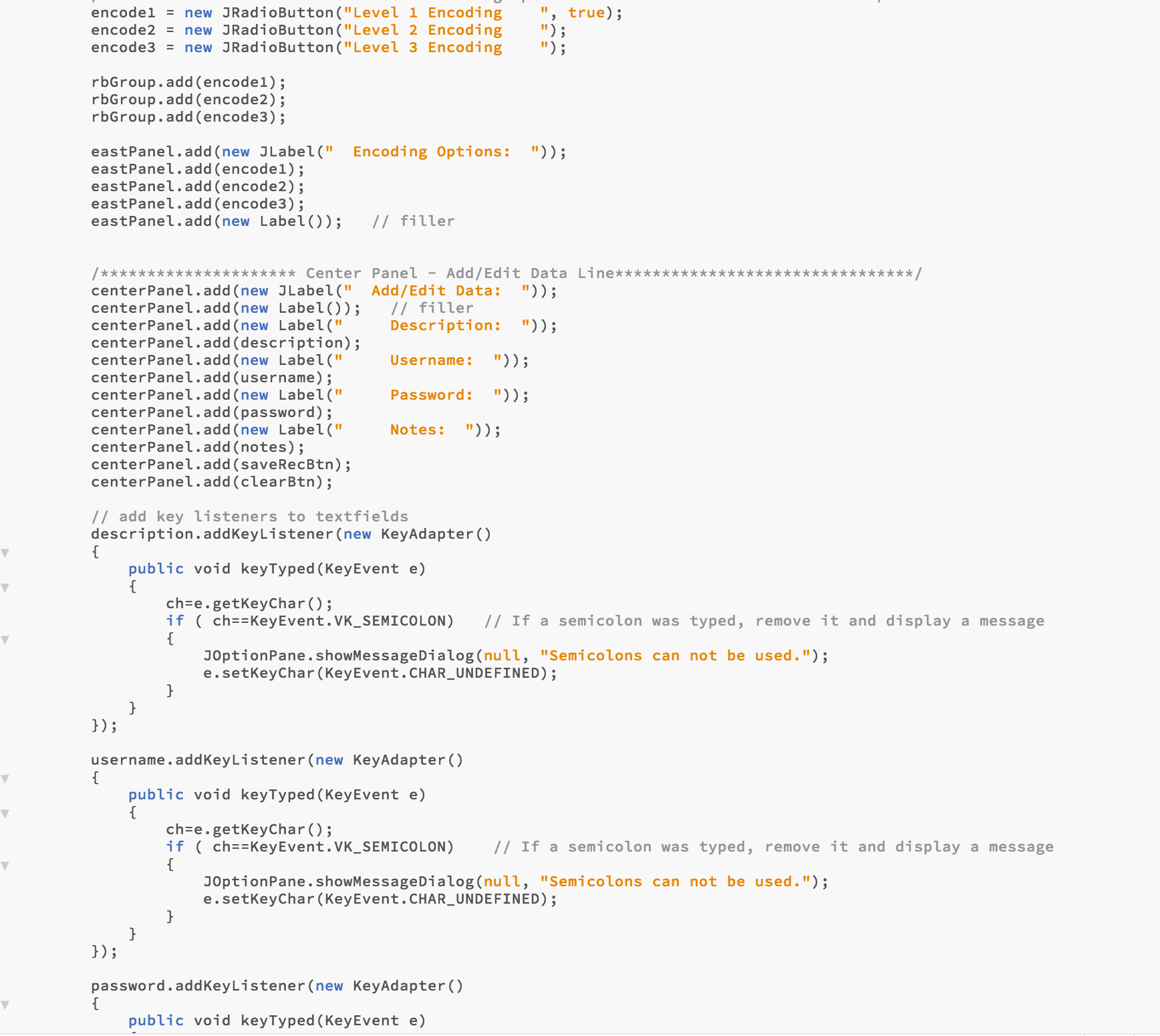Collapse the keyTyped method under password listener

pos(5,1034)
